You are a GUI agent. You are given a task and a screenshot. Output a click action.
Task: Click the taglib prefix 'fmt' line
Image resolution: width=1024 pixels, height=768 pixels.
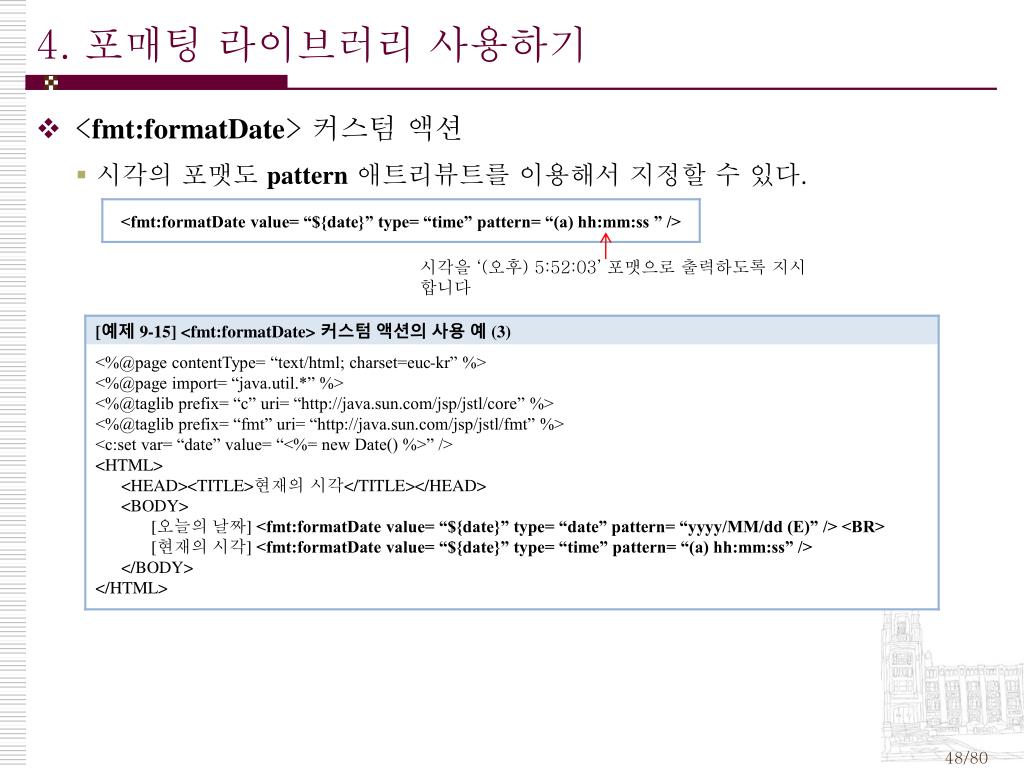click(330, 424)
